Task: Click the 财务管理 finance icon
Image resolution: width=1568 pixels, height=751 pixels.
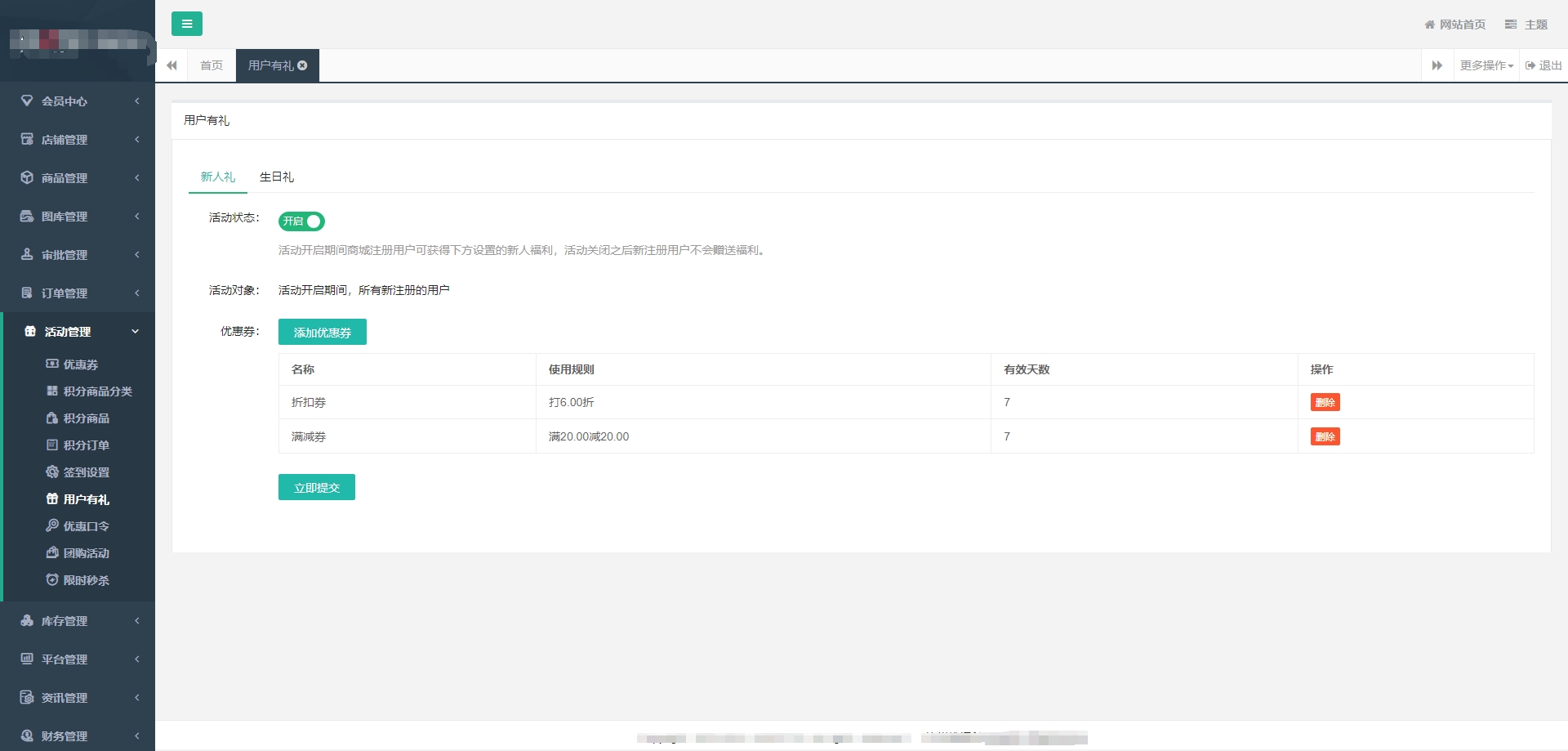Action: pyautogui.click(x=27, y=735)
